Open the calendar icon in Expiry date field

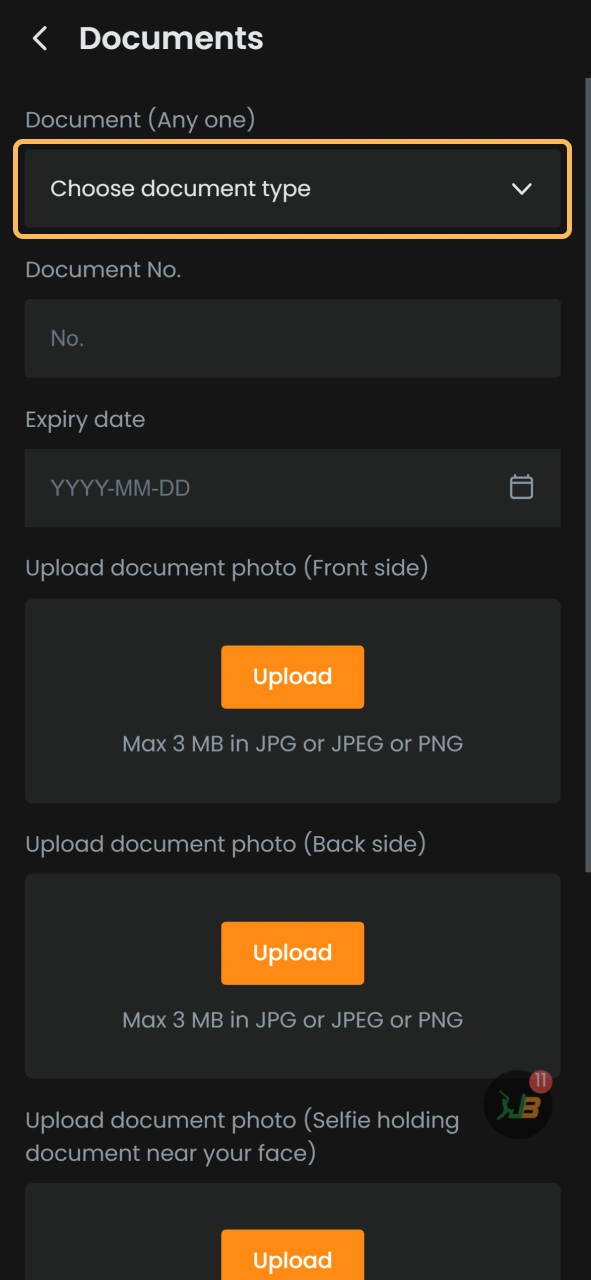tap(521, 487)
